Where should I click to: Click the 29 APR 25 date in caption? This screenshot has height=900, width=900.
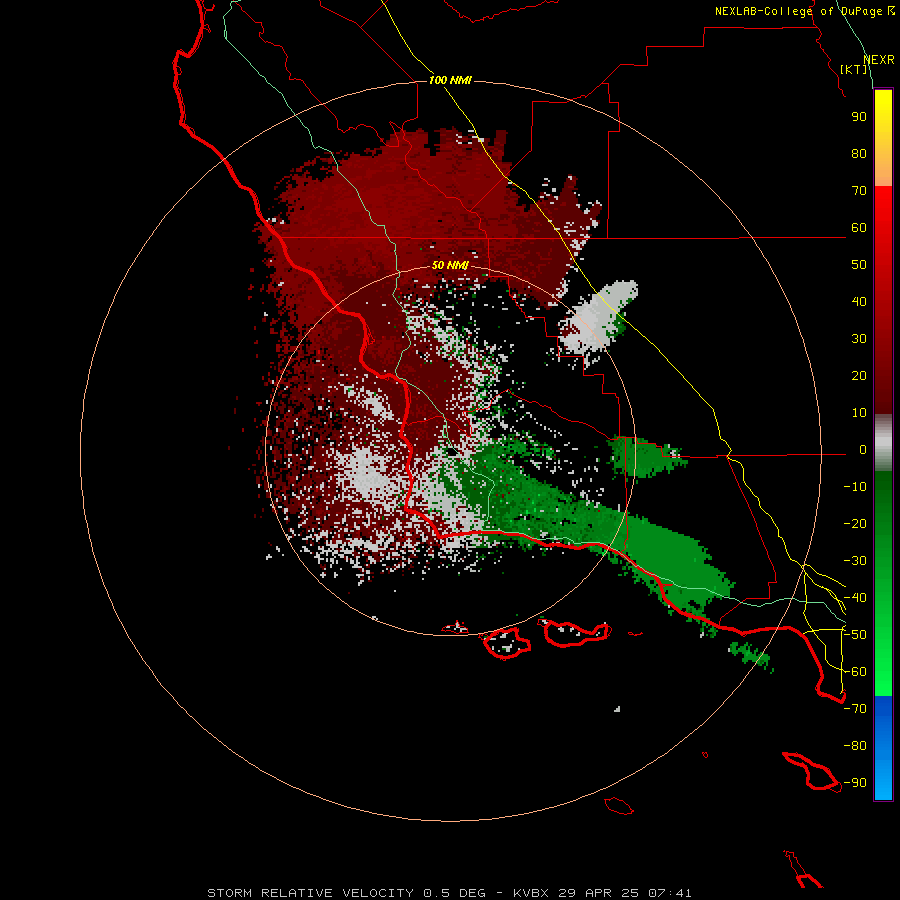point(598,893)
